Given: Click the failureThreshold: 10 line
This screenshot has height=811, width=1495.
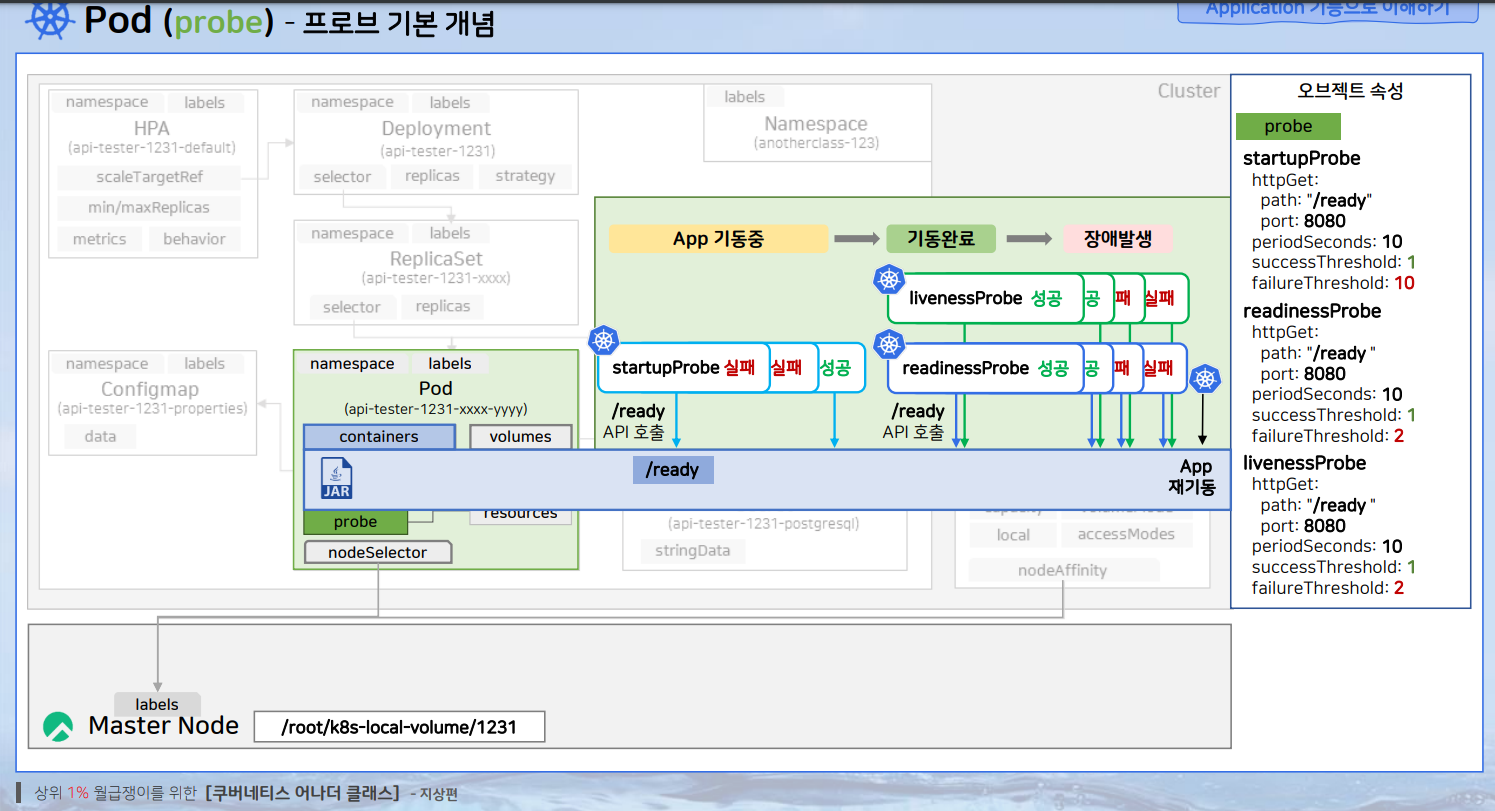Looking at the screenshot, I should (x=1333, y=283).
